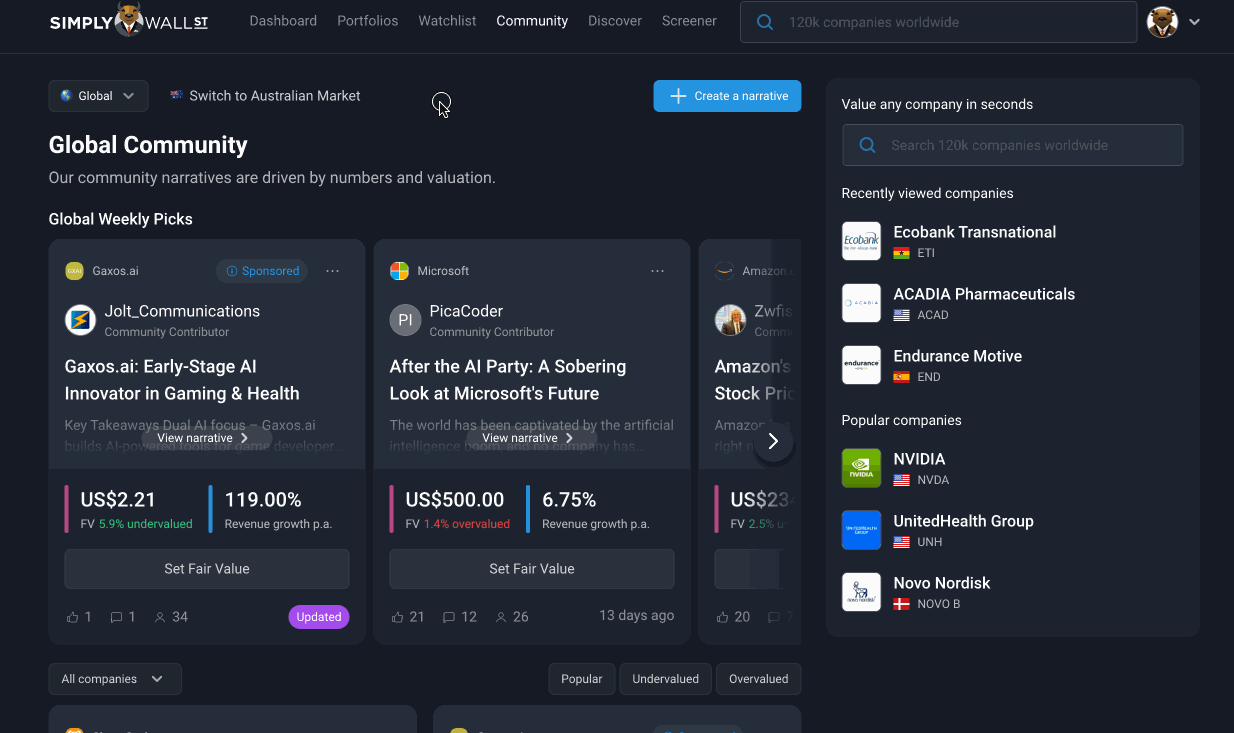Click the sidebar search magnifier icon
The height and width of the screenshot is (733, 1234).
[x=867, y=145]
